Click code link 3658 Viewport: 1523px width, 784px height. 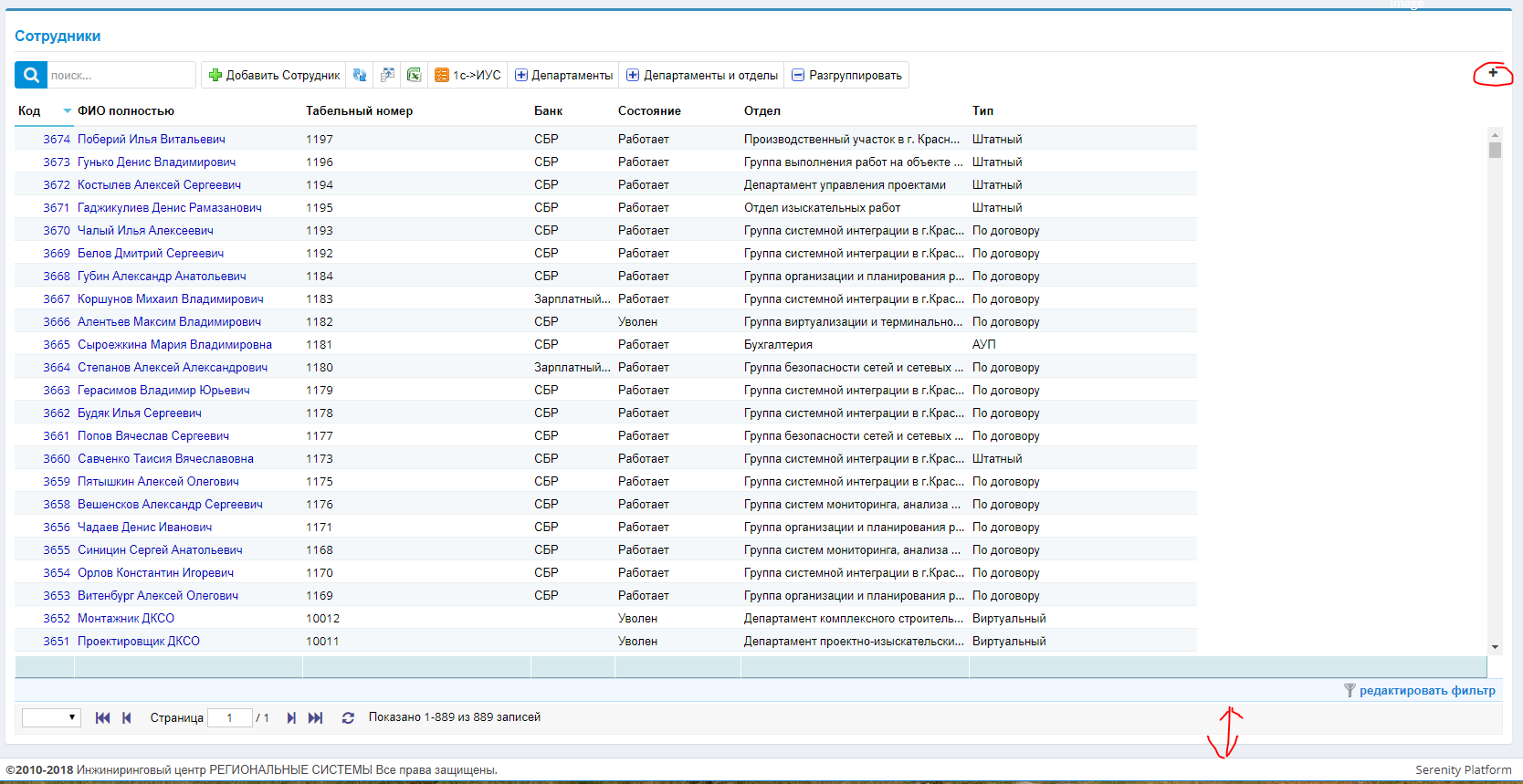(x=57, y=504)
